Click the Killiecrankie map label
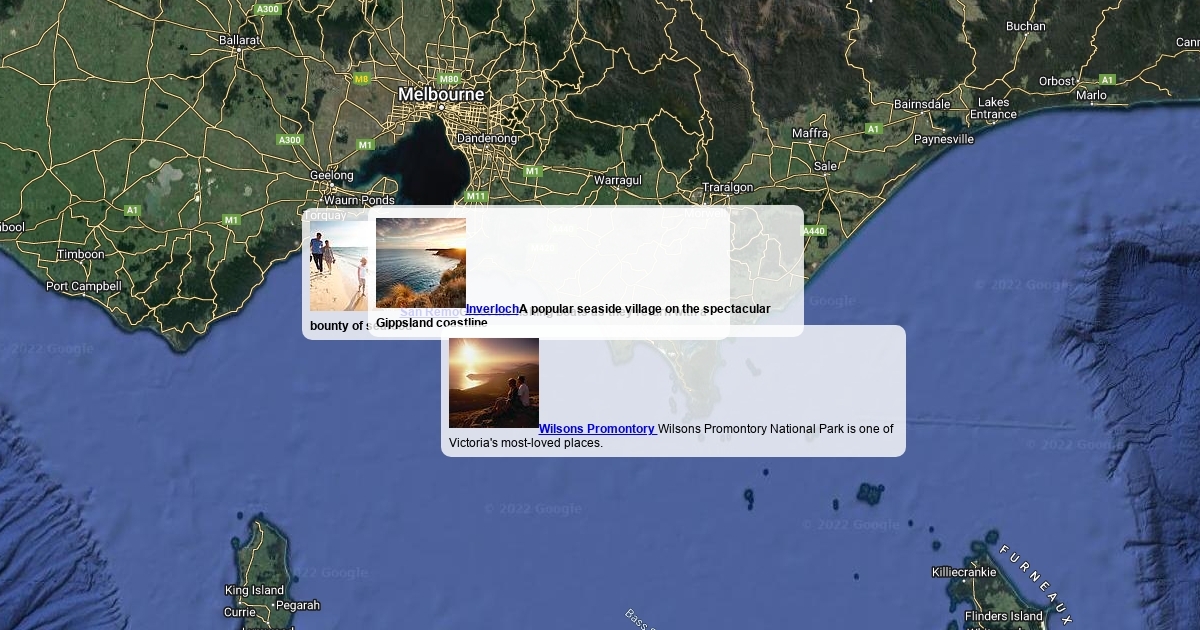 [x=964, y=572]
